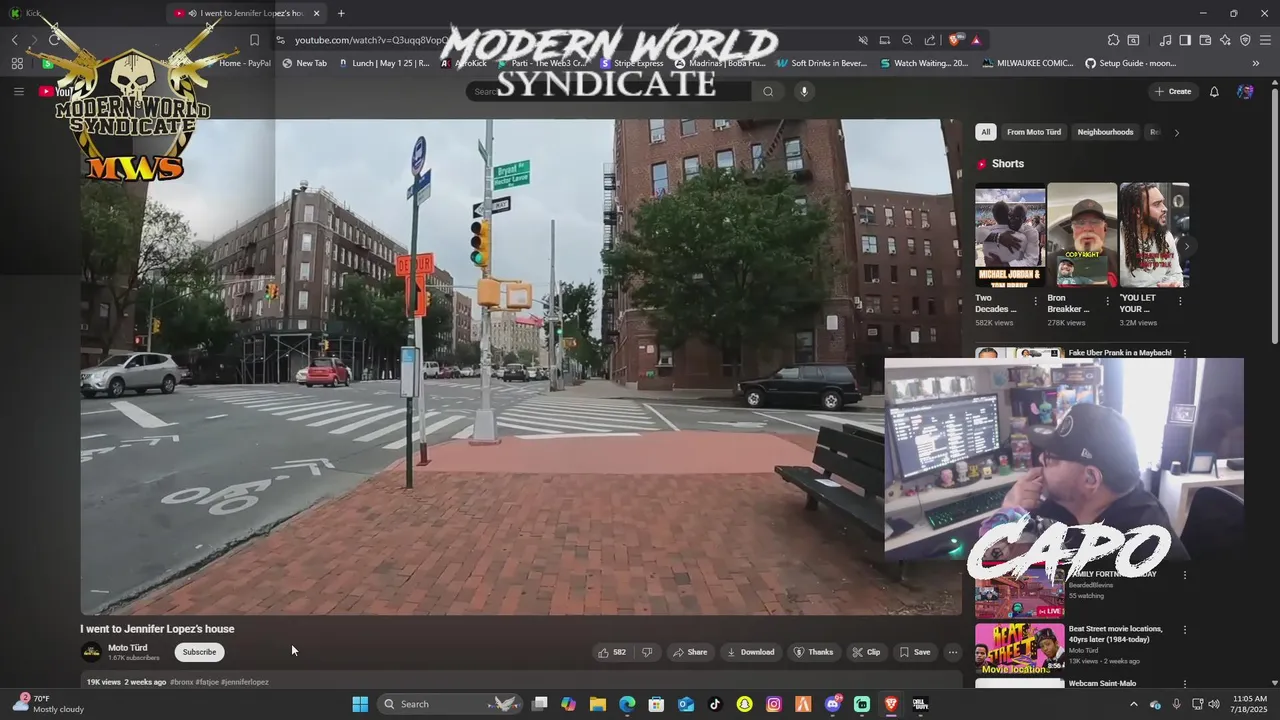
Task: Open TikTok from taskbar
Action: tap(715, 704)
